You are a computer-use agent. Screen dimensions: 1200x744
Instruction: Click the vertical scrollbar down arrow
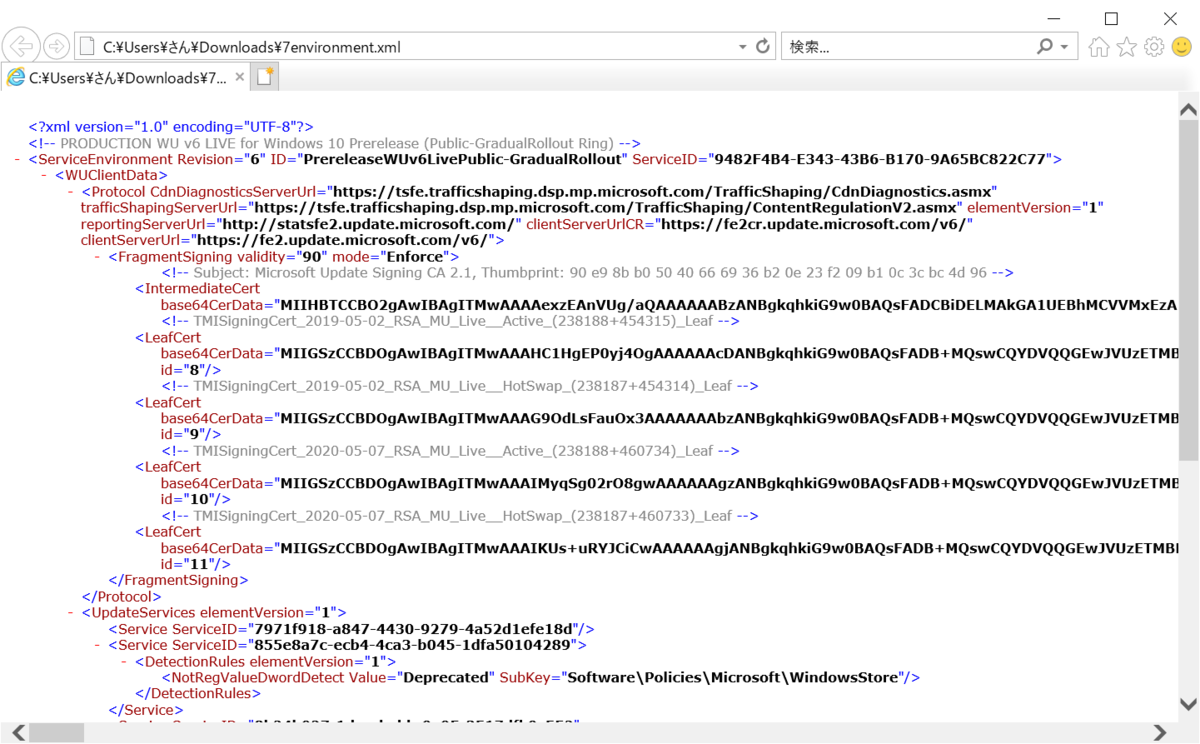pyautogui.click(x=1189, y=705)
